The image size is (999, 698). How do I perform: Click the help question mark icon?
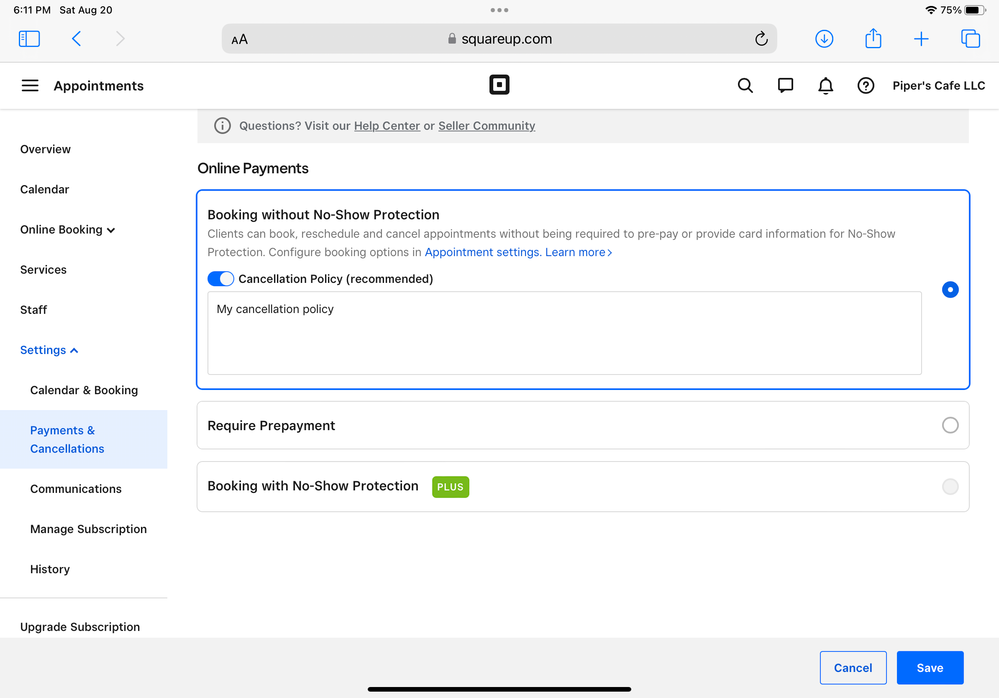click(x=866, y=86)
